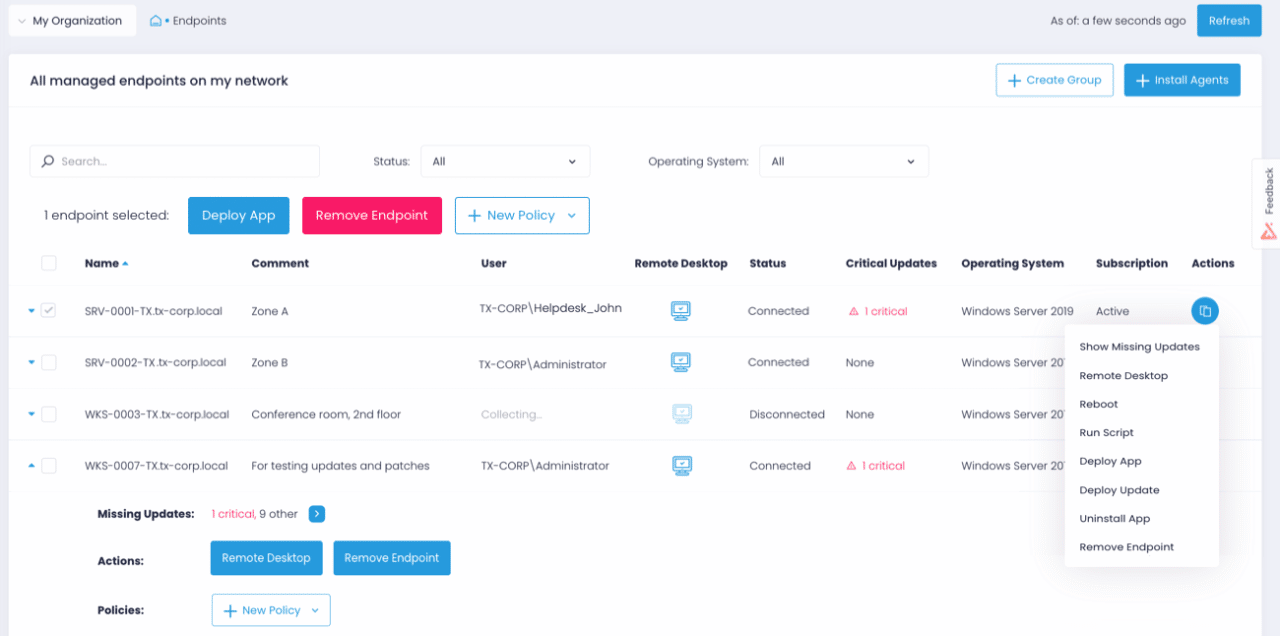Click the disconnected Remote Desktop icon for WKS-0003-TX
The height and width of the screenshot is (636, 1280).
(681, 414)
